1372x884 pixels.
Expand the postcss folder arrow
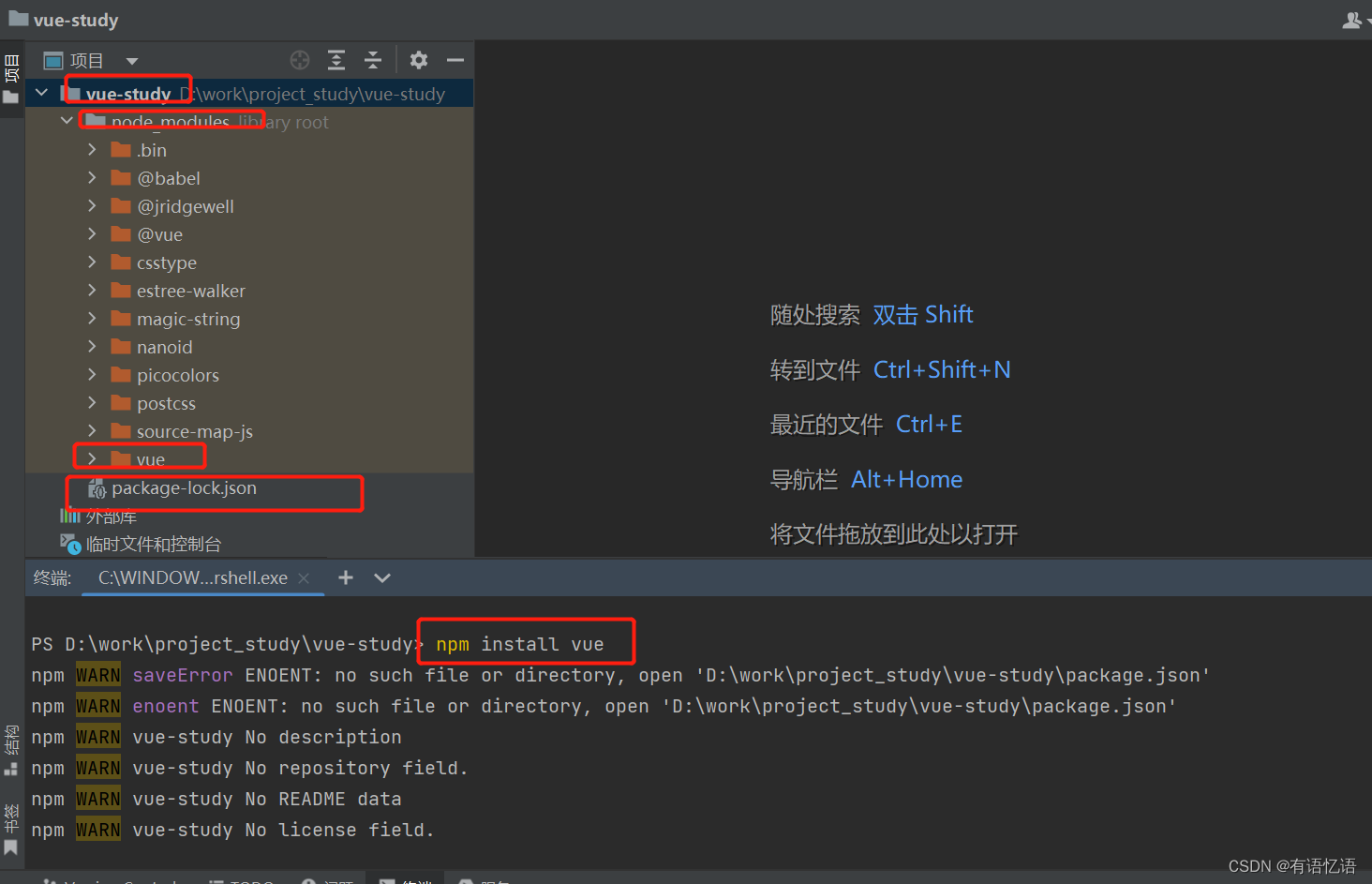click(92, 402)
